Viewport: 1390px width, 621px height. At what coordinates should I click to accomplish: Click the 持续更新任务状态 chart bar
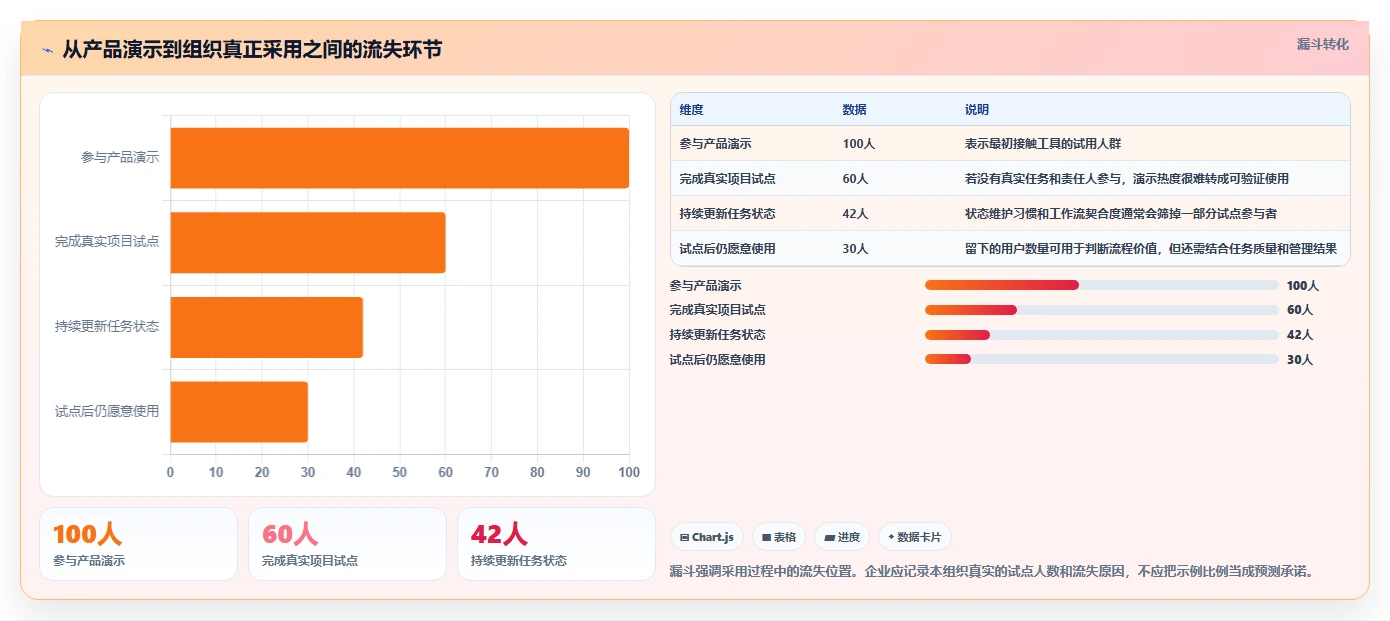point(267,327)
